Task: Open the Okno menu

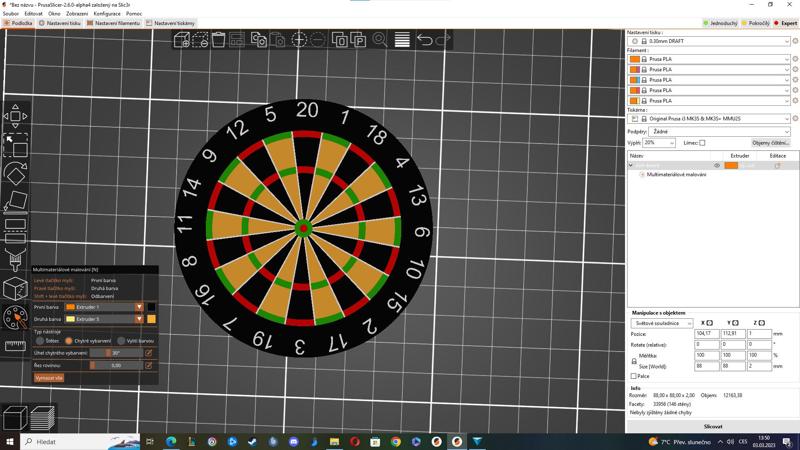Action: click(x=54, y=14)
